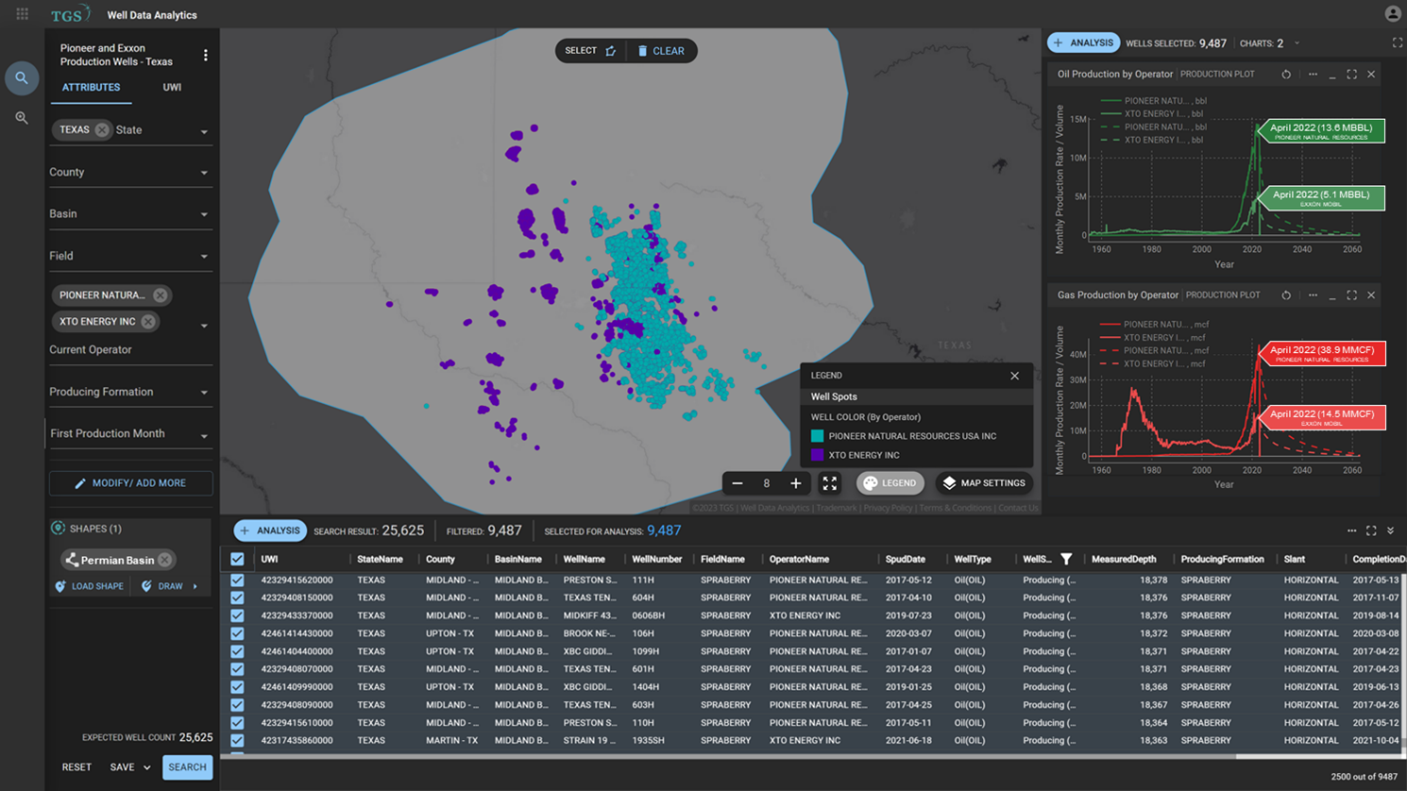Collapse the results table with double chevron

tap(1390, 531)
